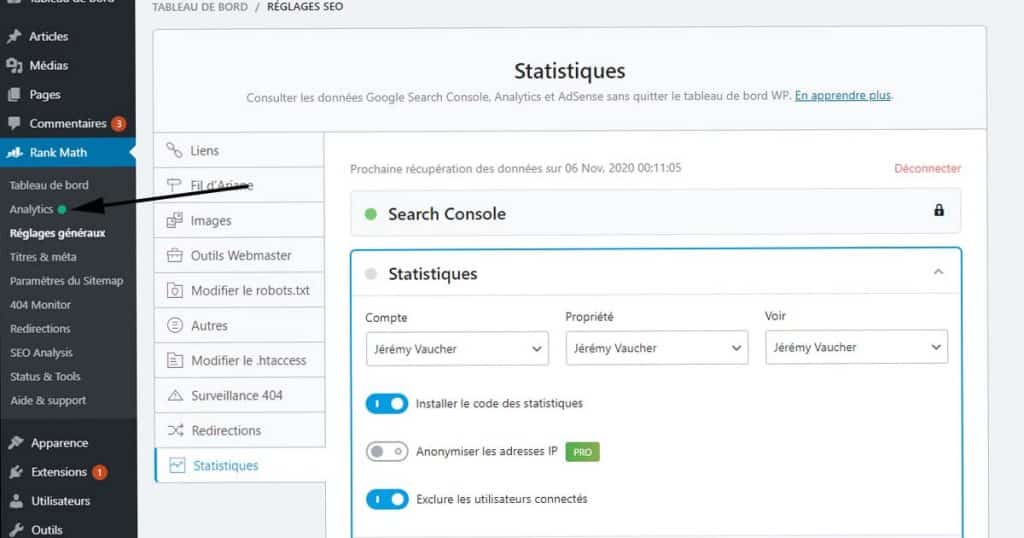
Task: Open Titres & méta submenu item
Action: [43, 257]
